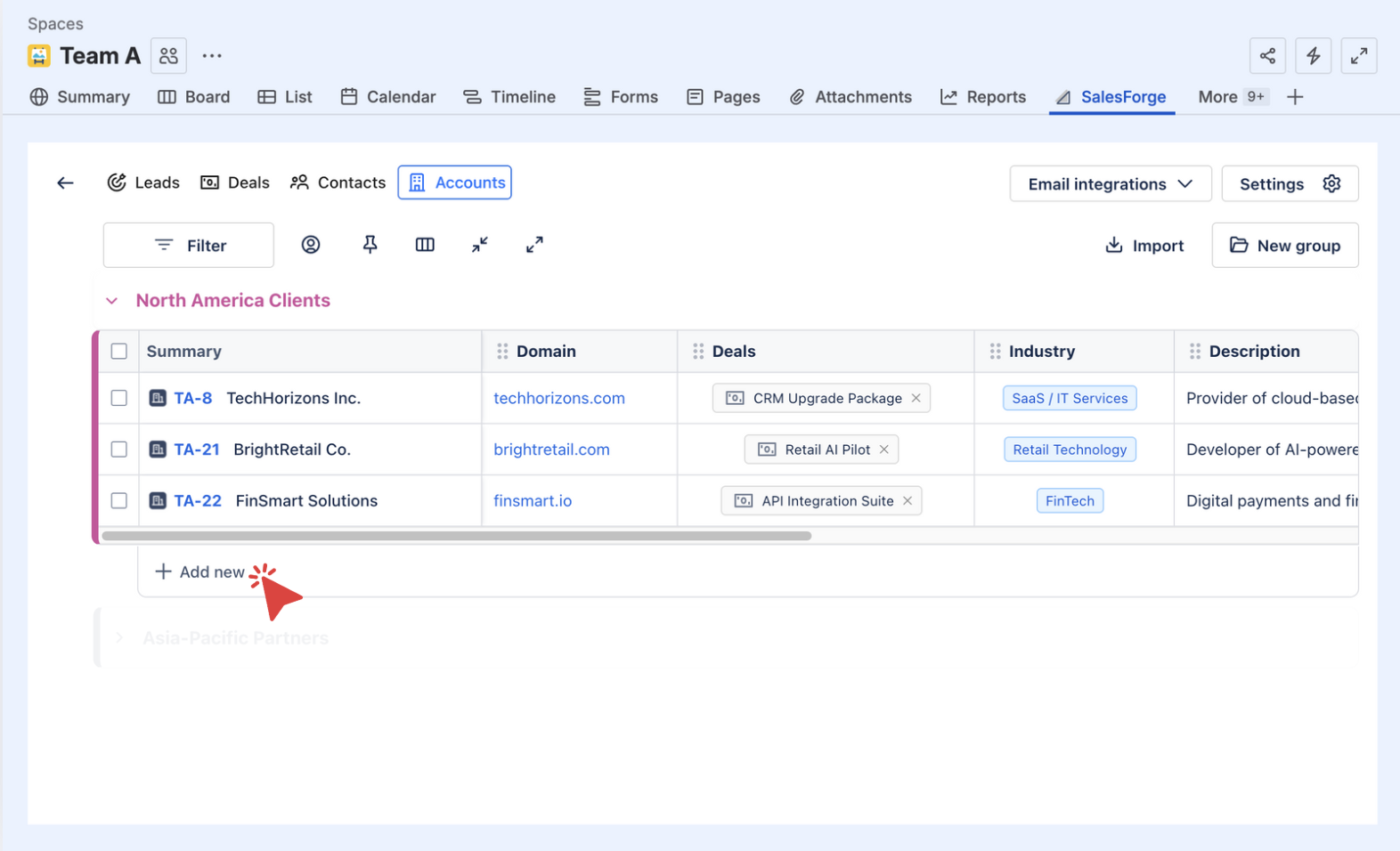
Task: Open the columns layout icon
Action: [425, 245]
